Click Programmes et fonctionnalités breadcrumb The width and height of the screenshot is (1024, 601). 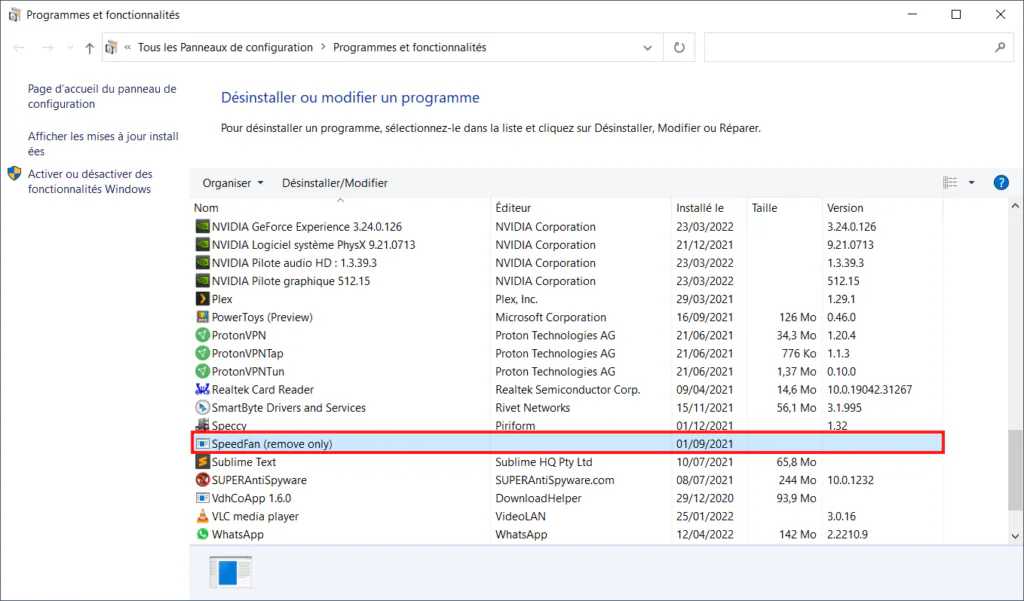tap(409, 47)
